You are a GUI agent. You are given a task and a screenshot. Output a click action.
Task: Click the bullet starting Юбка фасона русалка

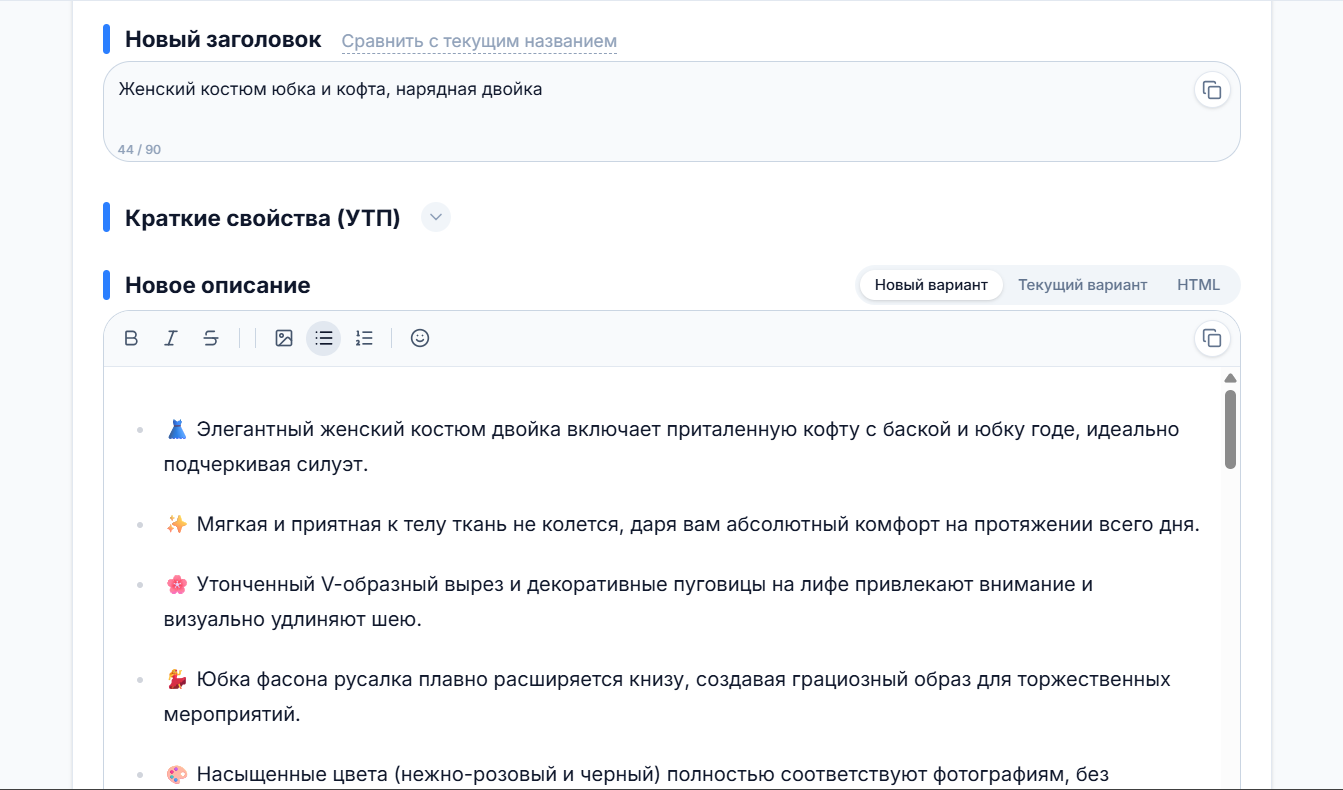tap(667, 697)
